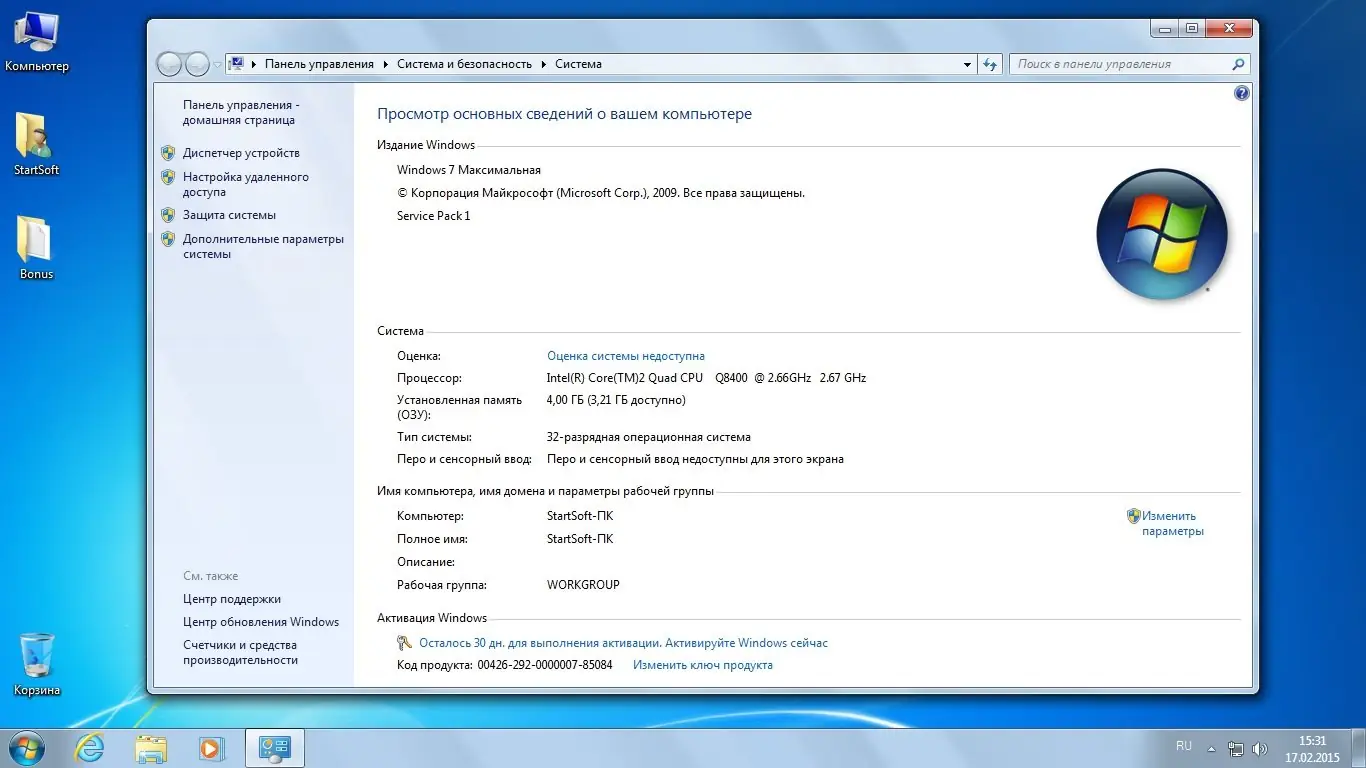Viewport: 1366px width, 768px height.
Task: Click the Microsoft Corp. 2009 copyright line
Action: (601, 193)
